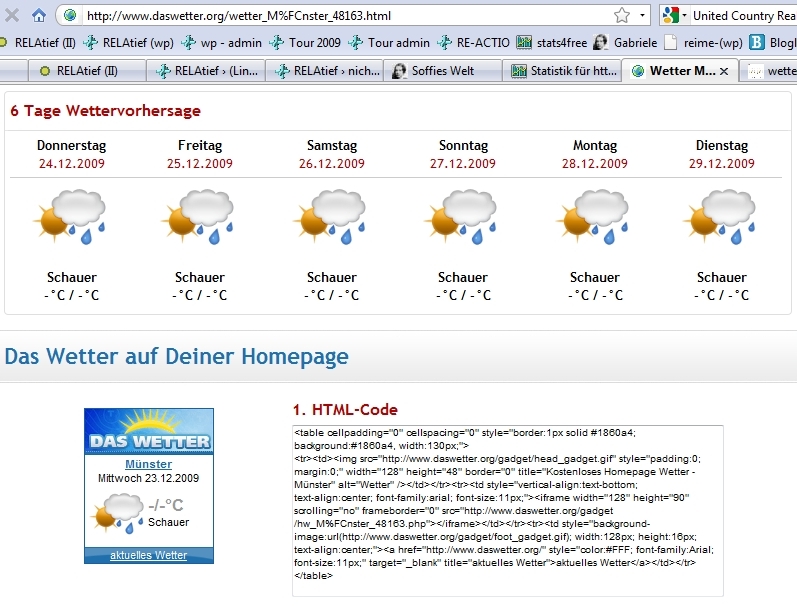Click the Münster link in weather widget
Image resolution: width=797 pixels, height=606 pixels.
pyautogui.click(x=148, y=464)
